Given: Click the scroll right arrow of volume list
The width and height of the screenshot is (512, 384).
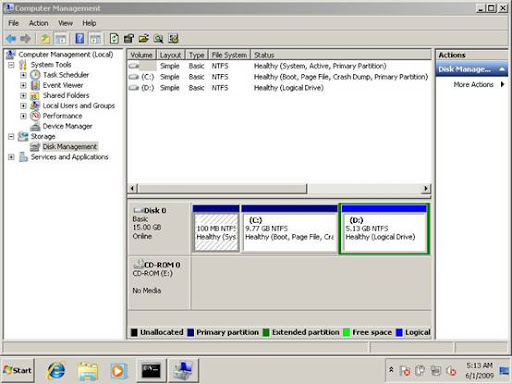Looking at the screenshot, I should pos(426,189).
